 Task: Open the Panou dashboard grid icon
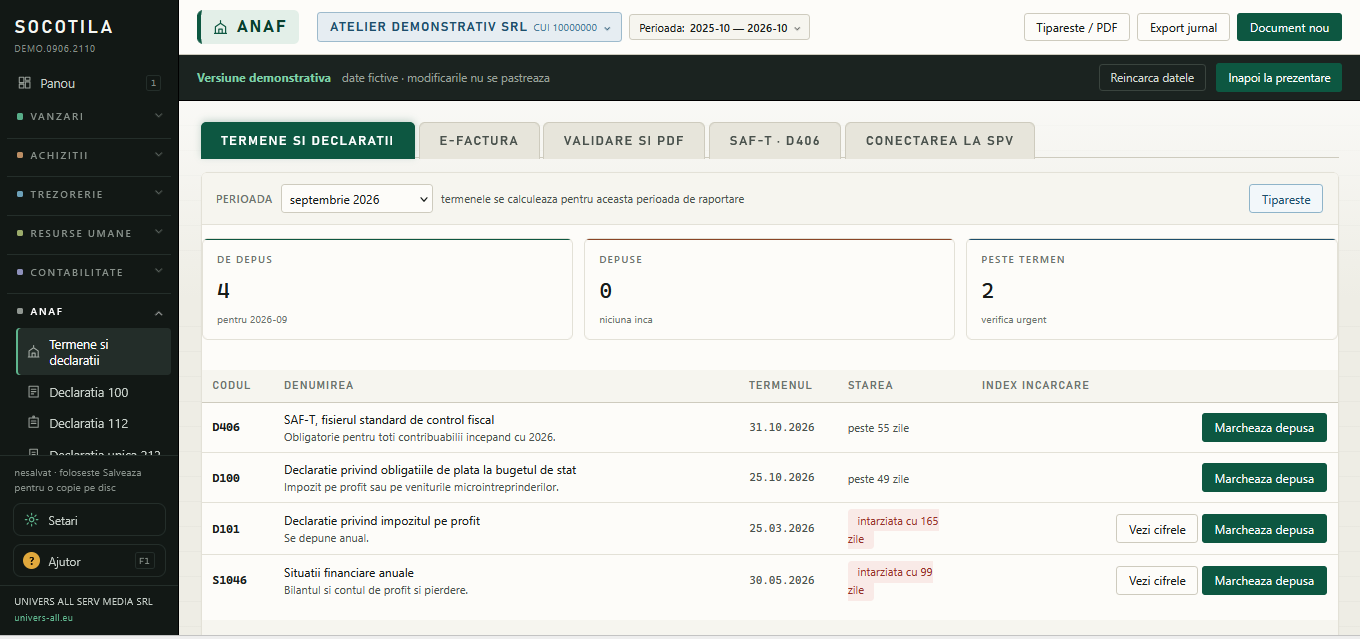(x=24, y=83)
